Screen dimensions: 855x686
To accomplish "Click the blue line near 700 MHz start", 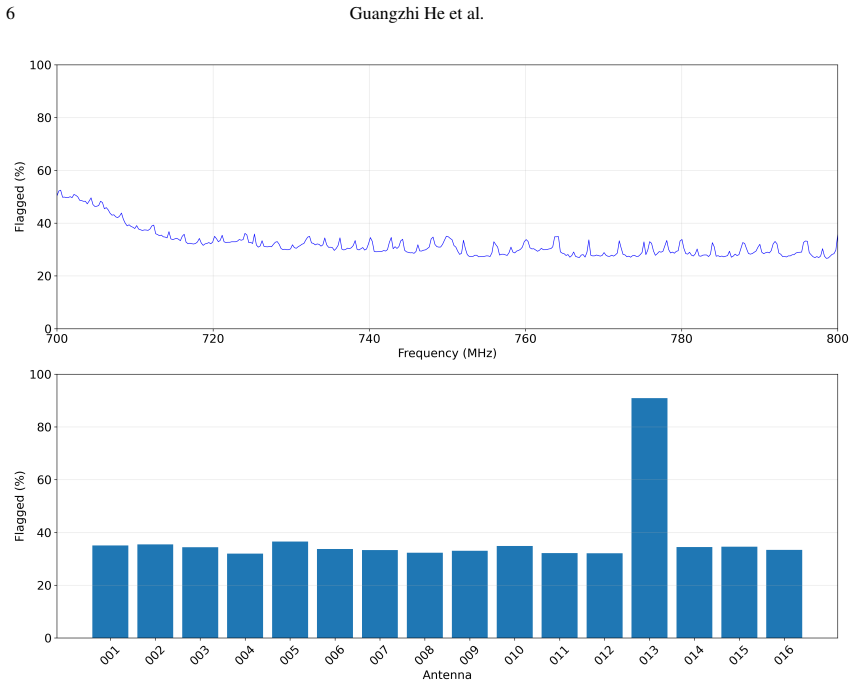I will point(60,192).
